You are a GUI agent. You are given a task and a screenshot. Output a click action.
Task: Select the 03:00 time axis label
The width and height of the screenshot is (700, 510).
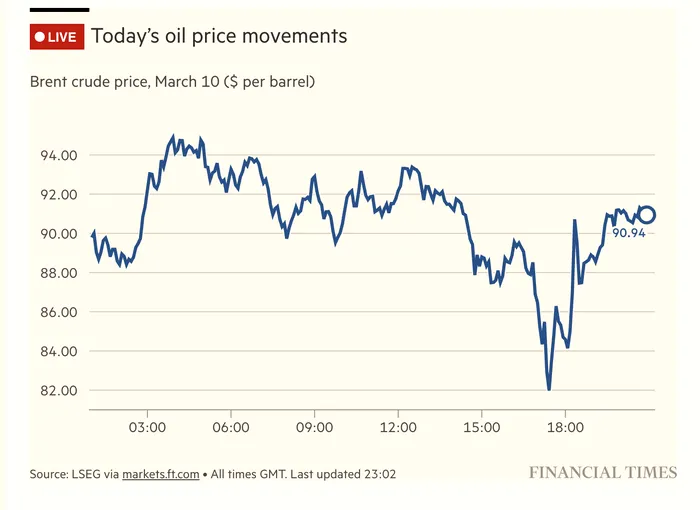[x=148, y=427]
